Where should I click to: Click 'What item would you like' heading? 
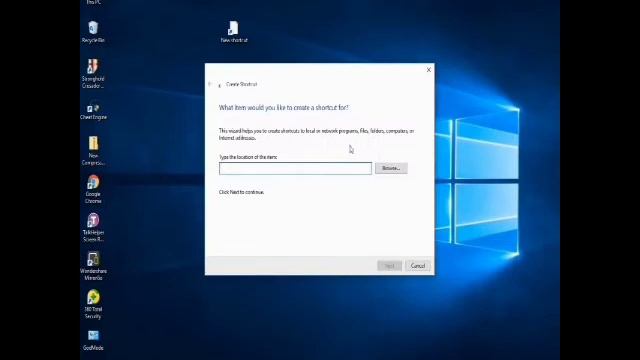[284, 108]
